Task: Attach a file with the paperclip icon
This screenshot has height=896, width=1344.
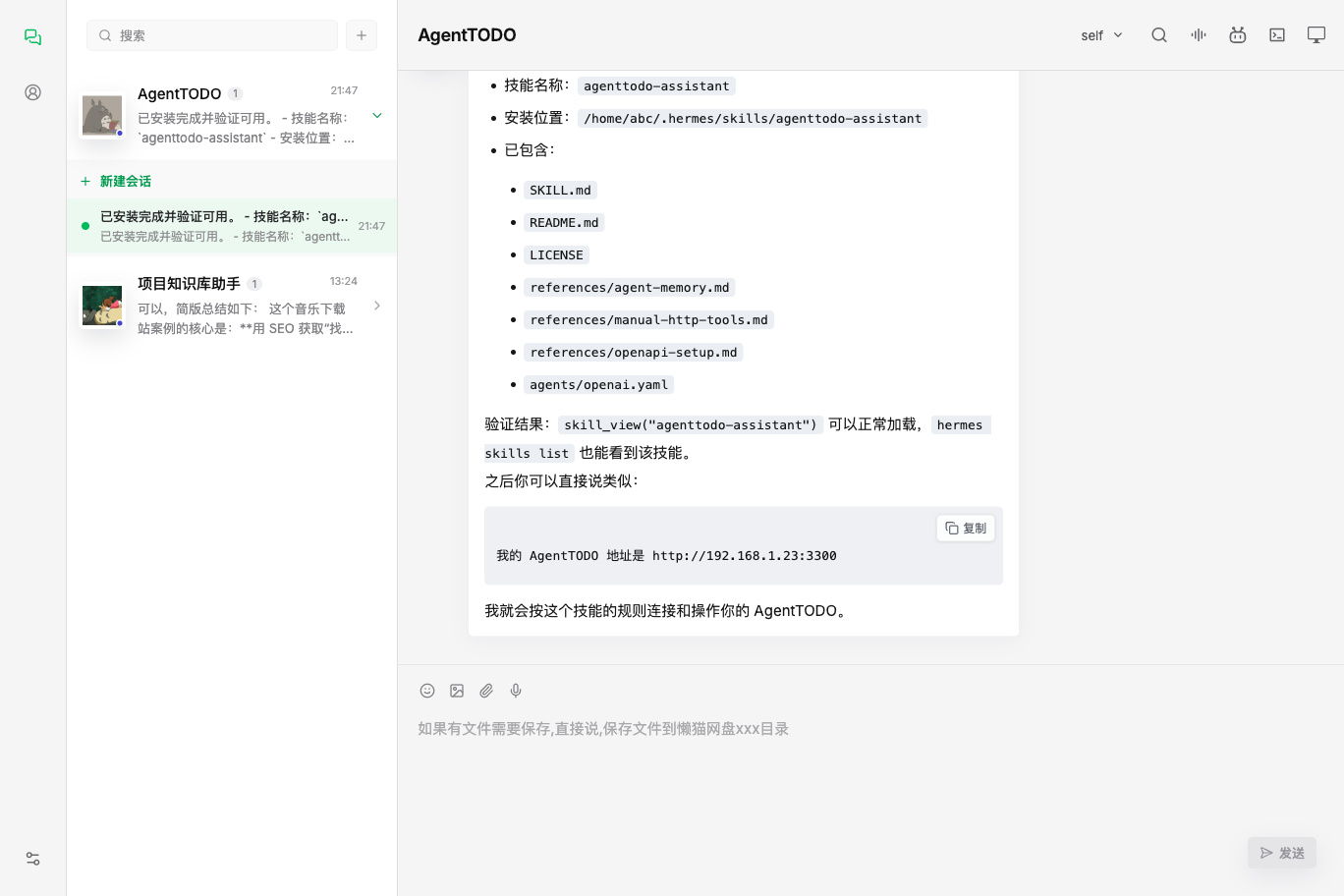Action: [x=486, y=691]
